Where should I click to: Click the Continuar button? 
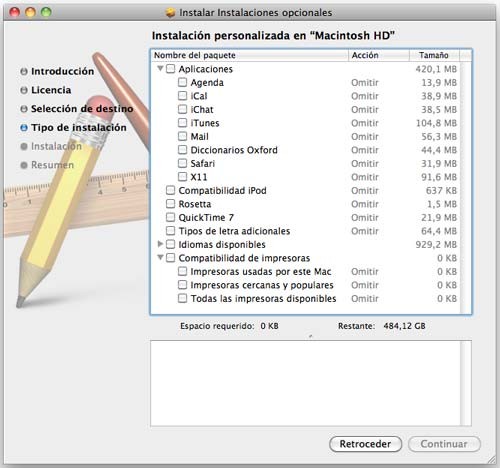click(444, 444)
